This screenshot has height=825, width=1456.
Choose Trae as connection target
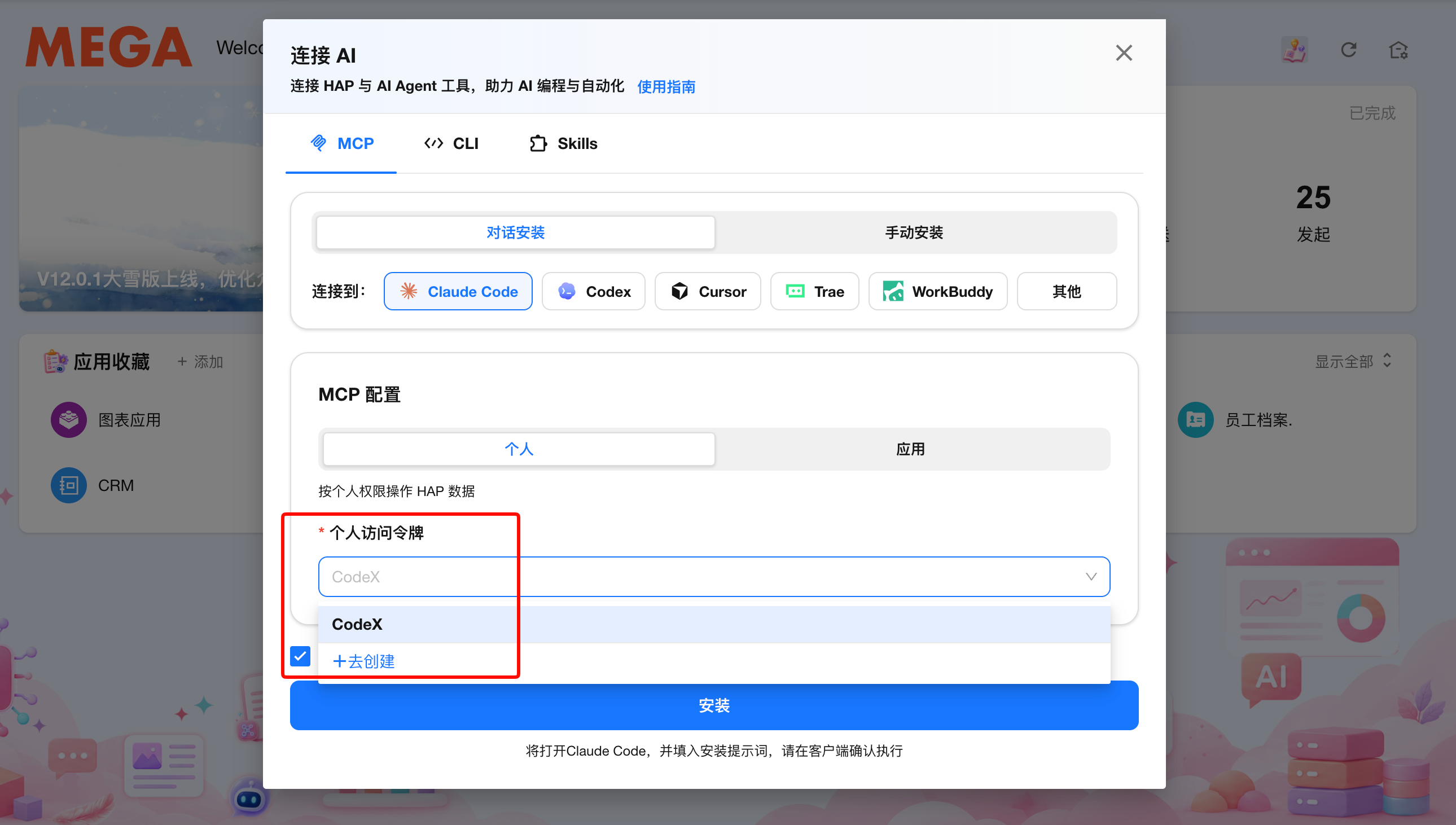point(814,291)
